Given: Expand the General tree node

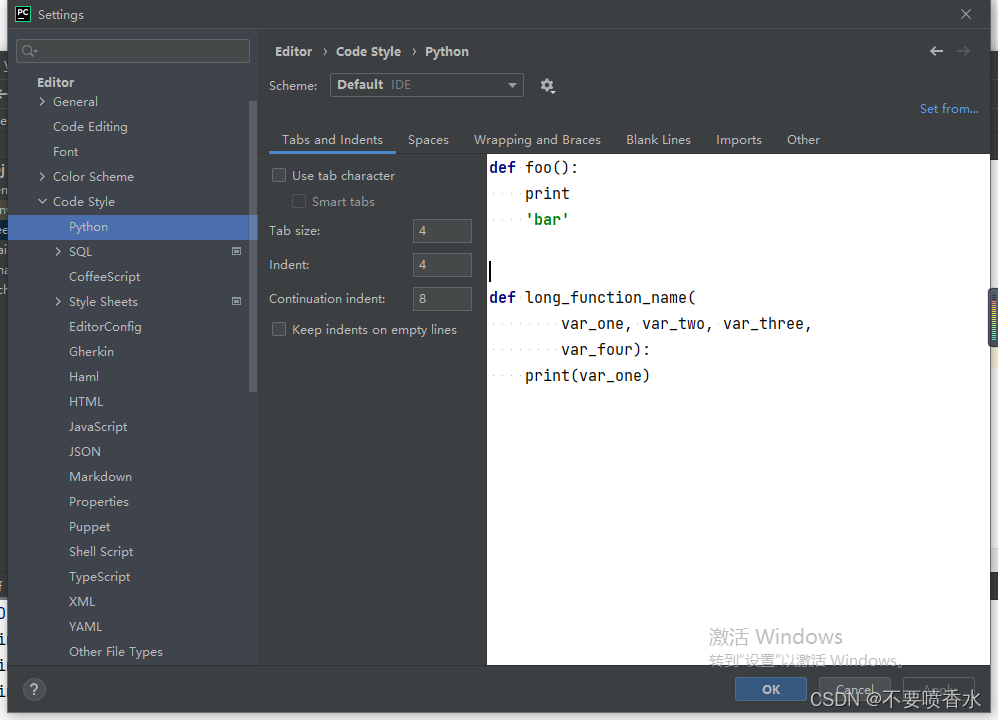Looking at the screenshot, I should (42, 102).
